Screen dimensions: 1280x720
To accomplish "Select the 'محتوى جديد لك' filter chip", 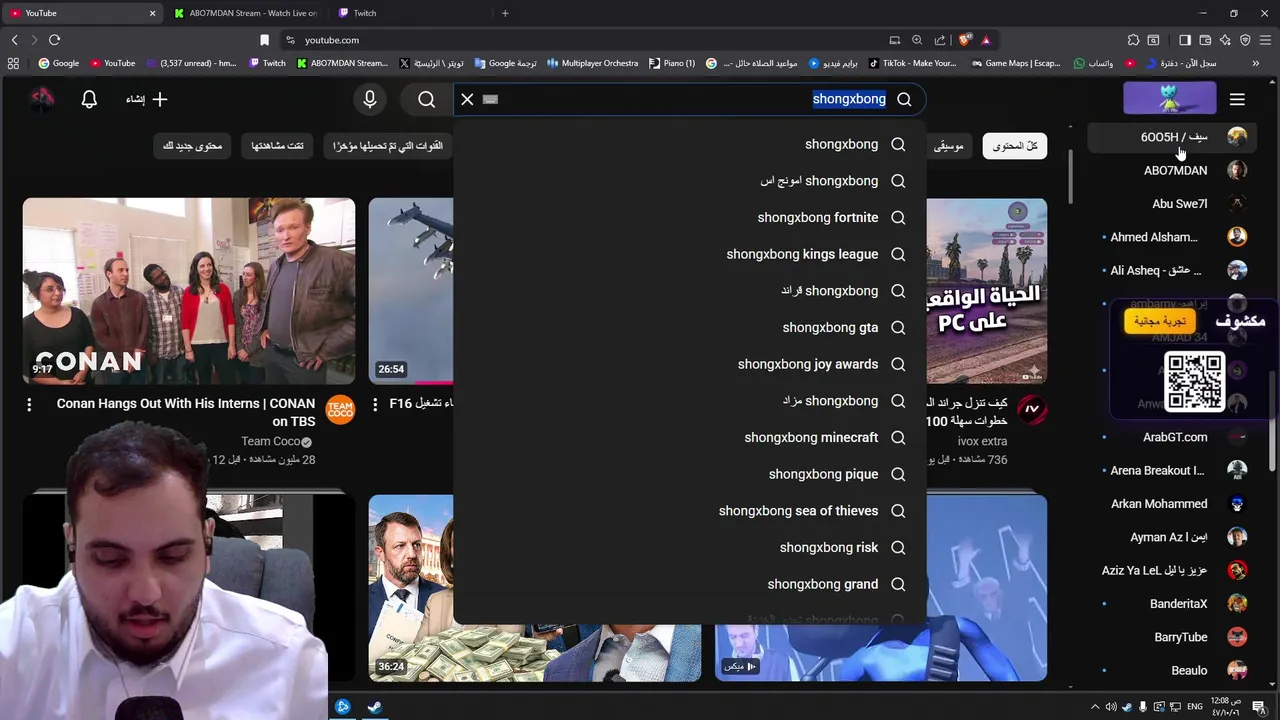I will tap(192, 146).
